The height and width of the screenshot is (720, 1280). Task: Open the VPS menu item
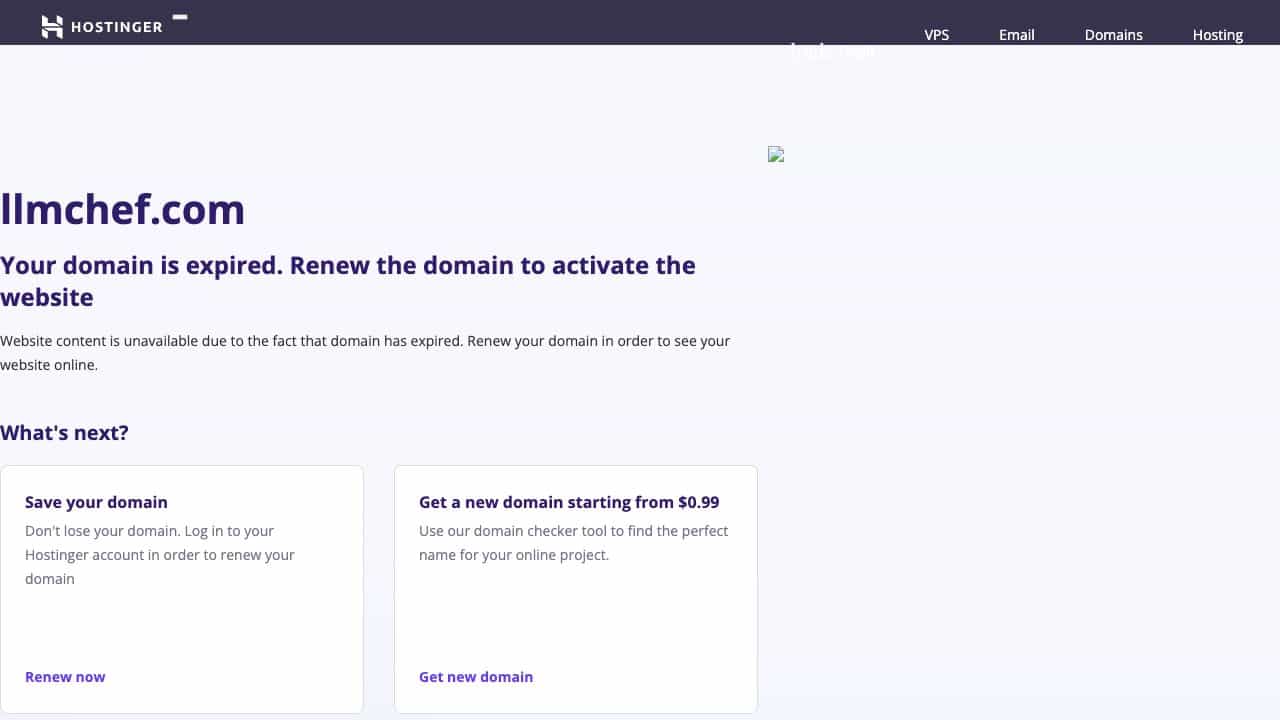[937, 35]
